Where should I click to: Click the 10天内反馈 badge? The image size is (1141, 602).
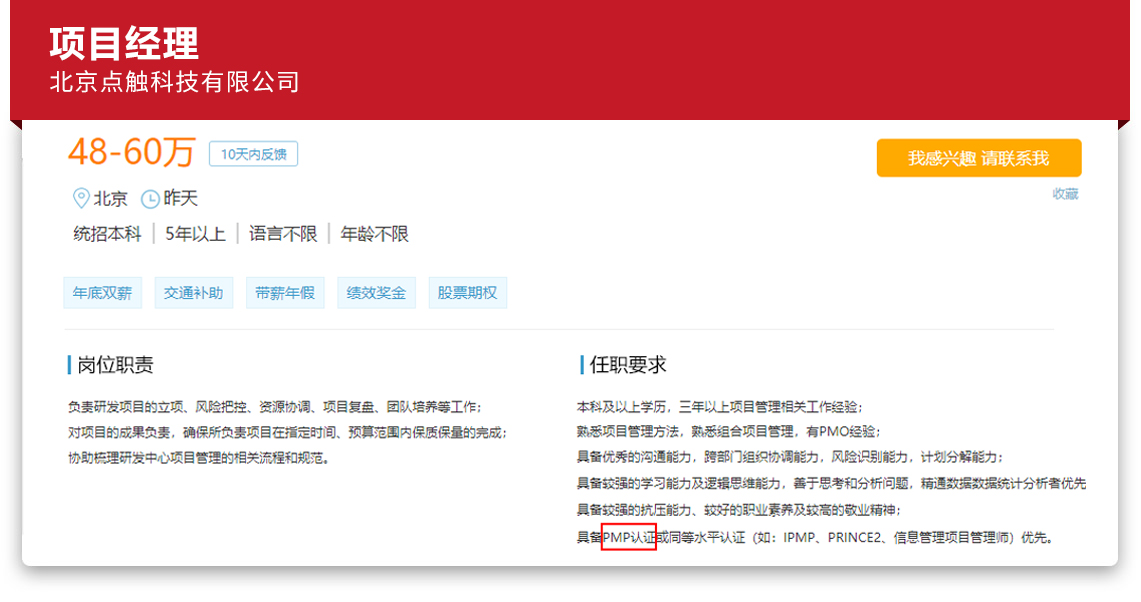click(253, 154)
